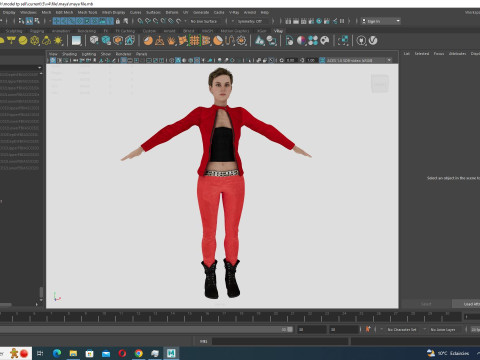Toggle the highlighted component select mode icon
The height and width of the screenshot is (360, 480).
point(29,21)
